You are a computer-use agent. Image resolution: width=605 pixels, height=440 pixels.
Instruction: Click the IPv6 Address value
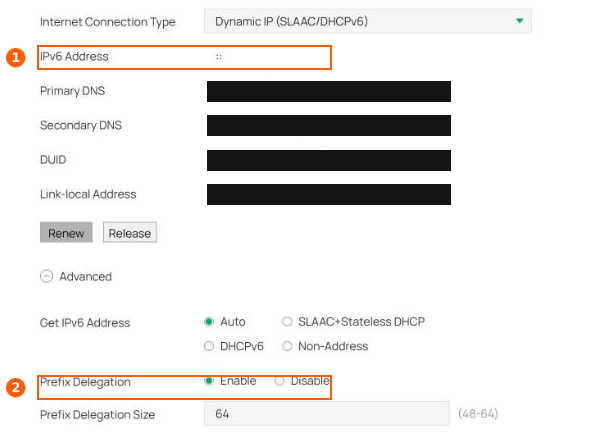tap(219, 57)
